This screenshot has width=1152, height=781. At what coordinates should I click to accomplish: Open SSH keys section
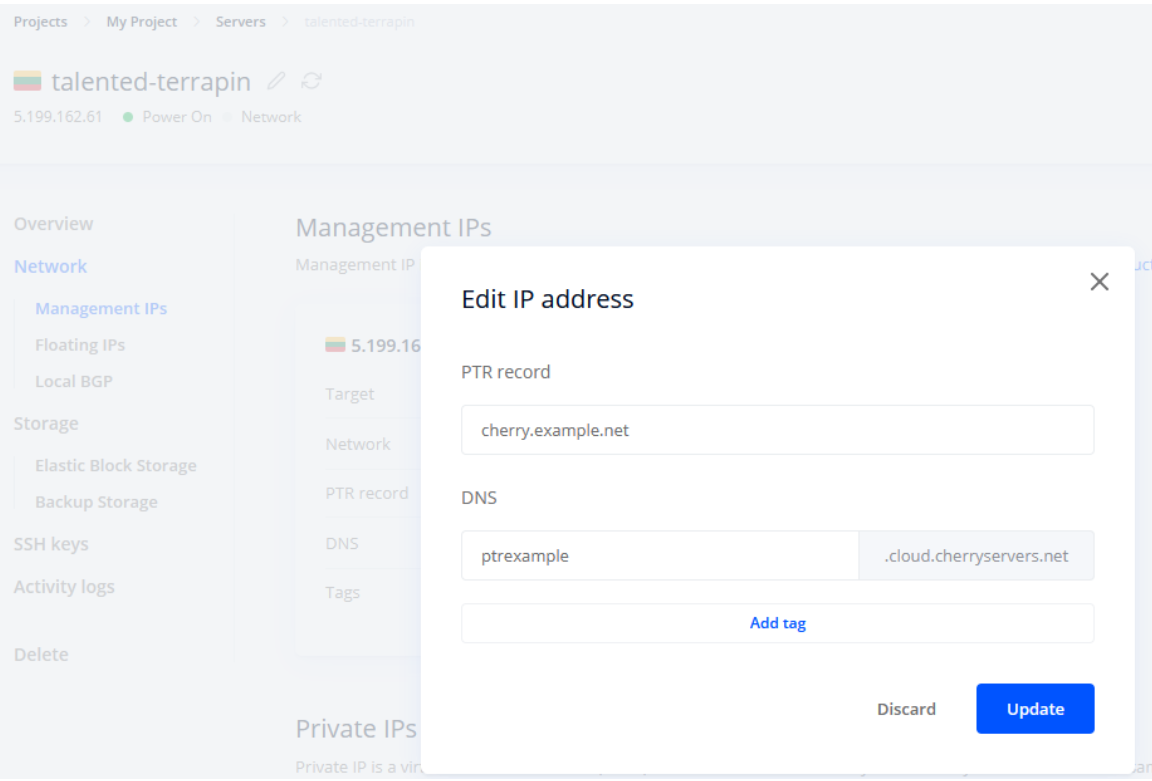(51, 544)
